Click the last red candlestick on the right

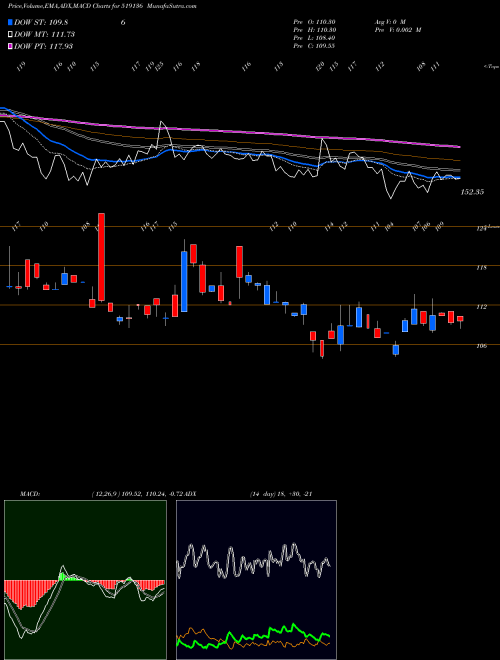click(460, 319)
